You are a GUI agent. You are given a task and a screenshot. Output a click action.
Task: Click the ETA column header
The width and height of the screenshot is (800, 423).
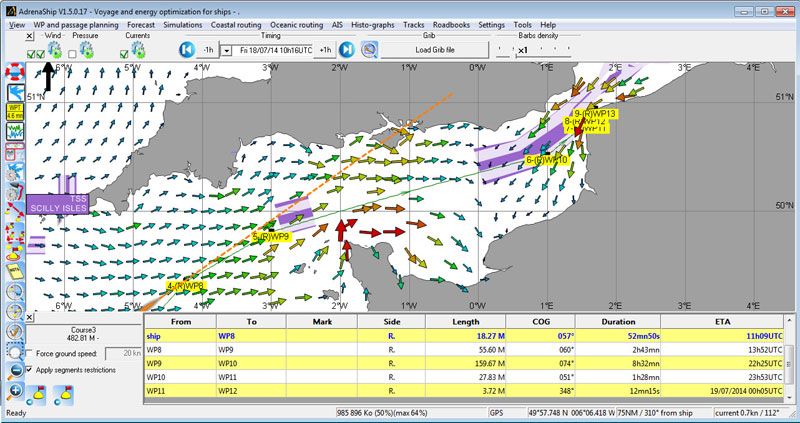722,321
